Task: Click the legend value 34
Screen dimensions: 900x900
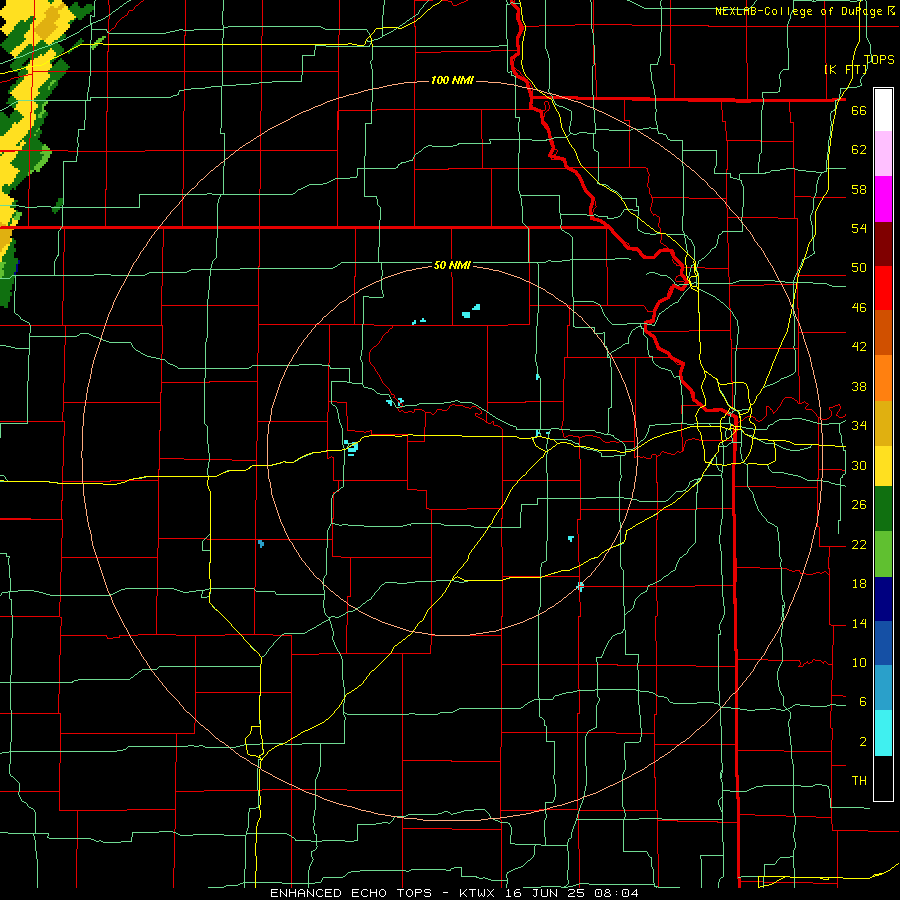Action: [859, 426]
